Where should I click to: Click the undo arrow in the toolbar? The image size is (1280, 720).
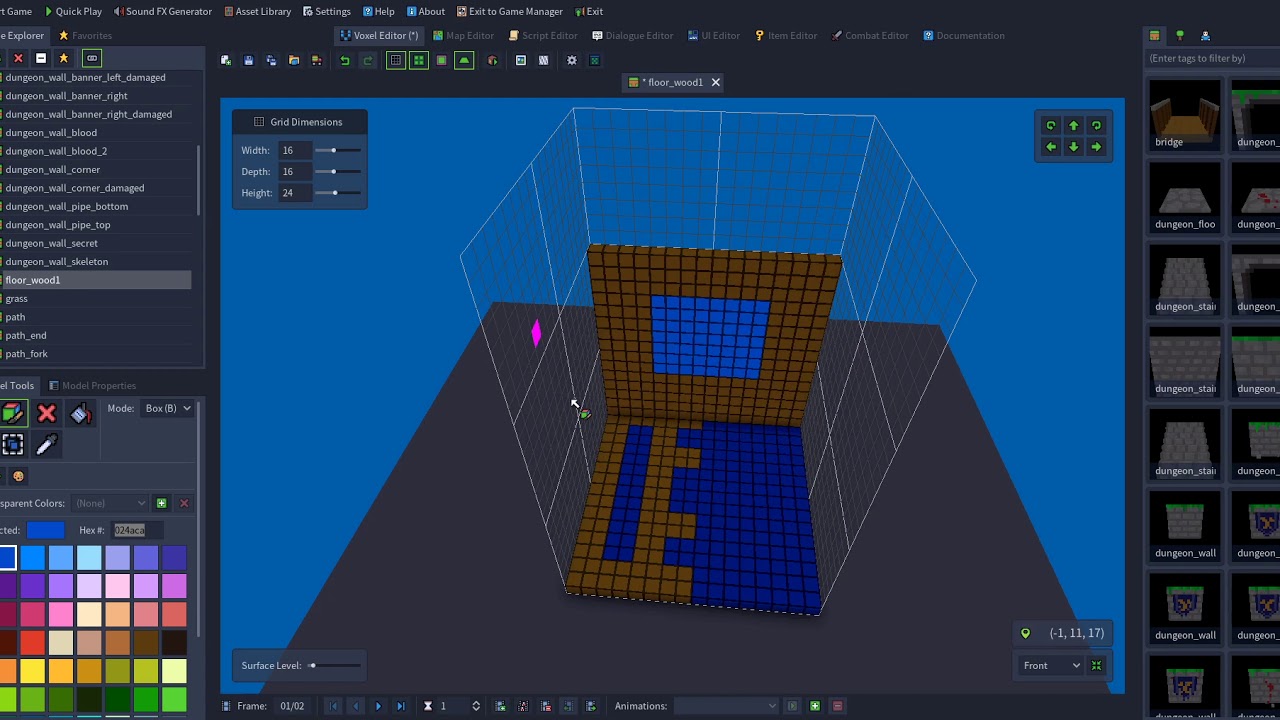tap(345, 60)
